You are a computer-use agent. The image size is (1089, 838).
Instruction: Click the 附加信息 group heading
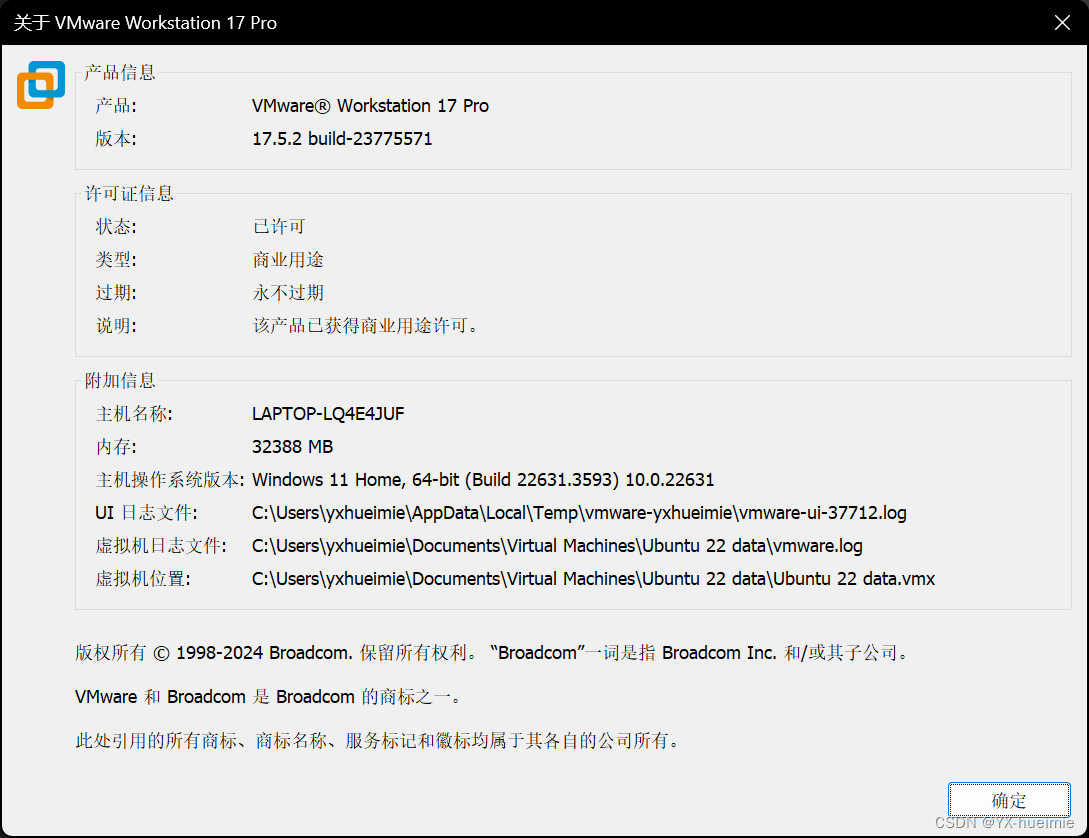tap(119, 380)
